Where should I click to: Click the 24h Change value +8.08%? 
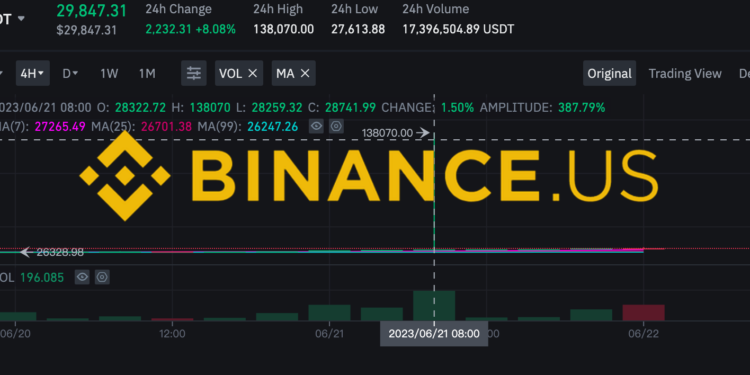(x=215, y=29)
